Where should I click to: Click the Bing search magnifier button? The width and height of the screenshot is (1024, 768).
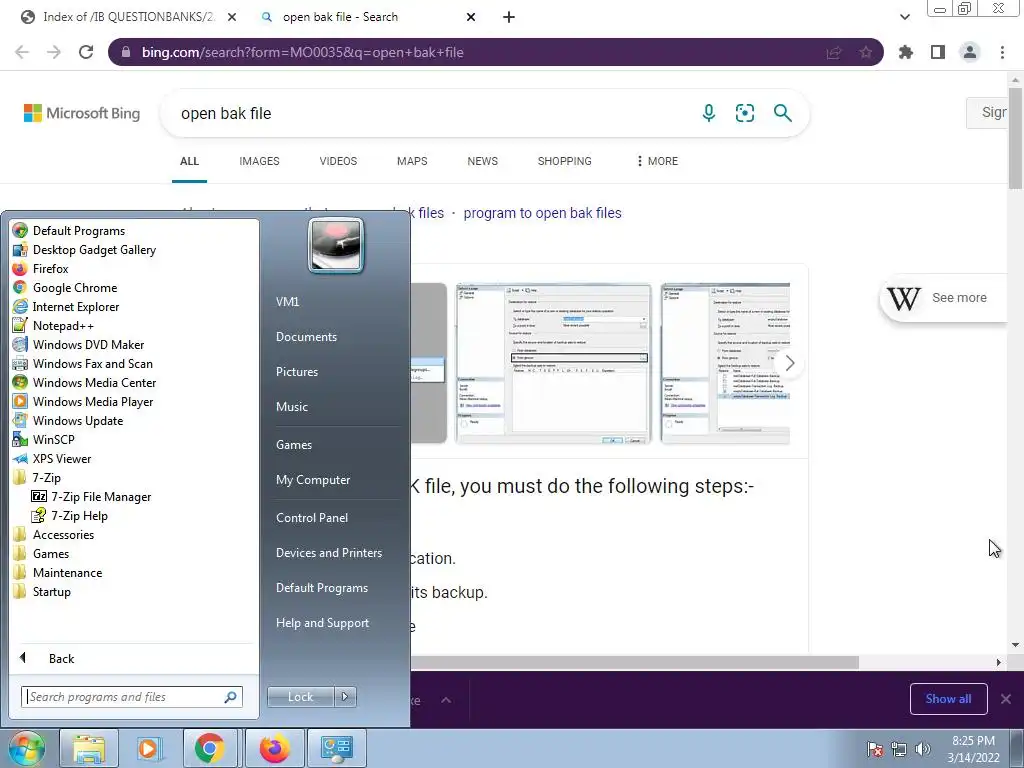pos(782,113)
